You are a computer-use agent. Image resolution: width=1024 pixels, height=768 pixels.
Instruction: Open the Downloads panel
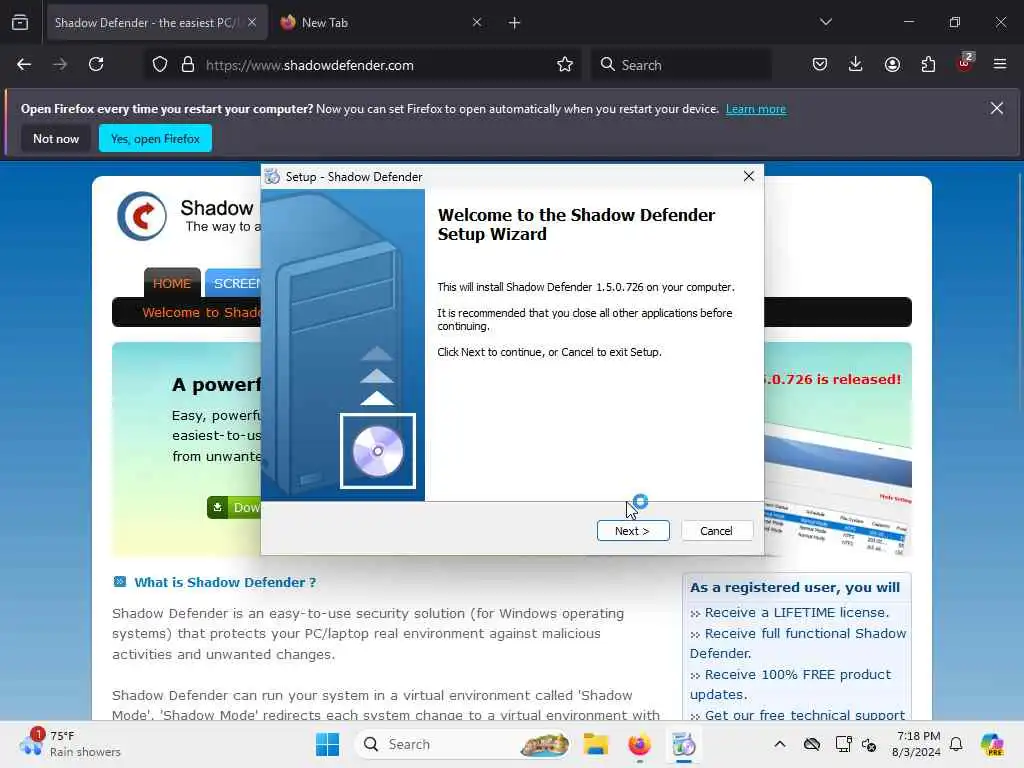[x=856, y=65]
